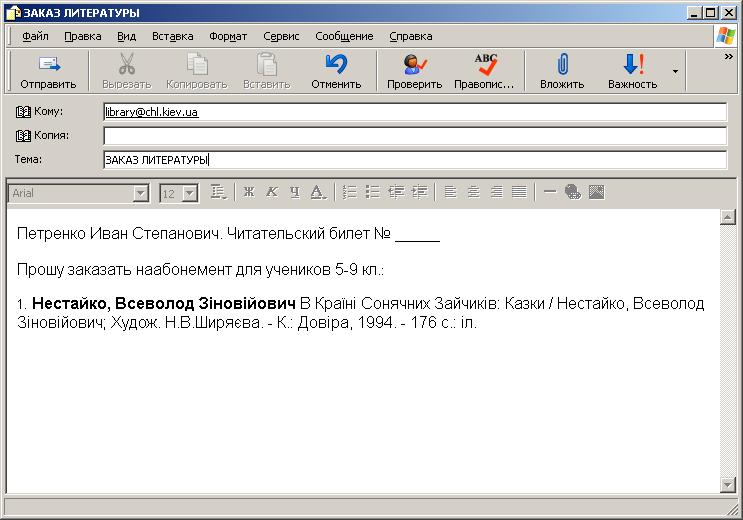Click the window title bar icon
Screen dimensions: 743x520
point(14,13)
